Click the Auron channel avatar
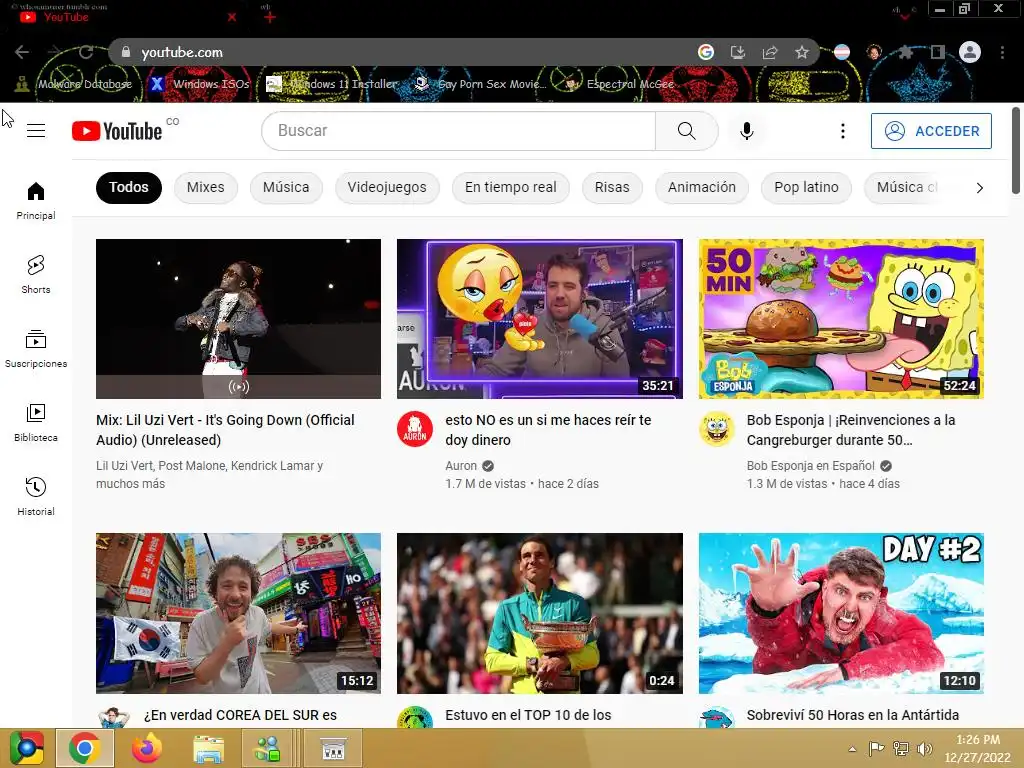Image resolution: width=1024 pixels, height=768 pixels. [415, 429]
